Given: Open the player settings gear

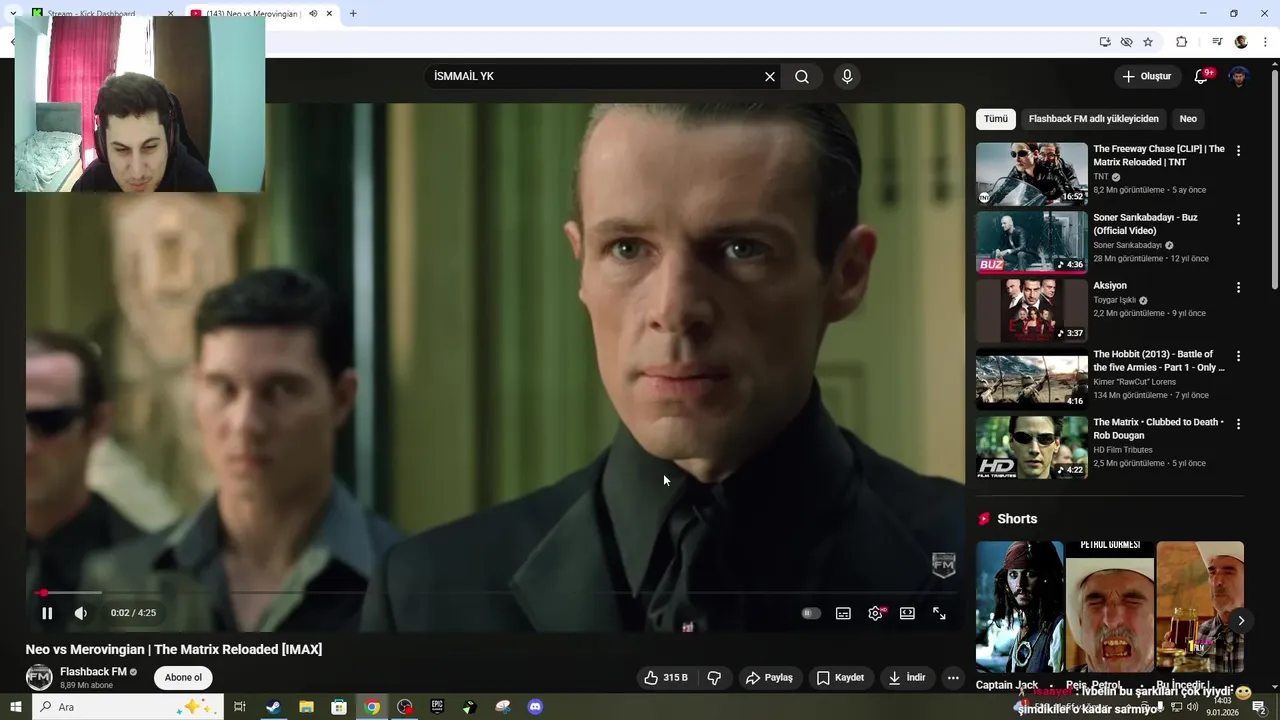Looking at the screenshot, I should click(875, 613).
